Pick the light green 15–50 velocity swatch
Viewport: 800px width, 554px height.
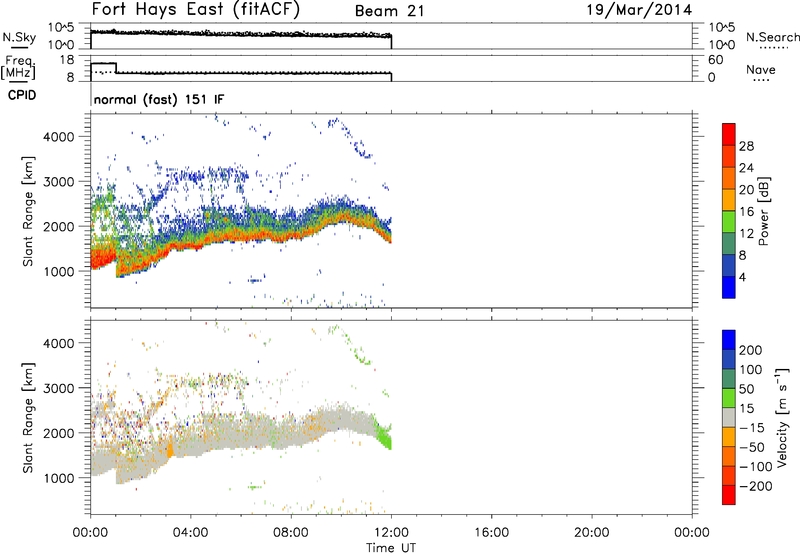pos(729,398)
